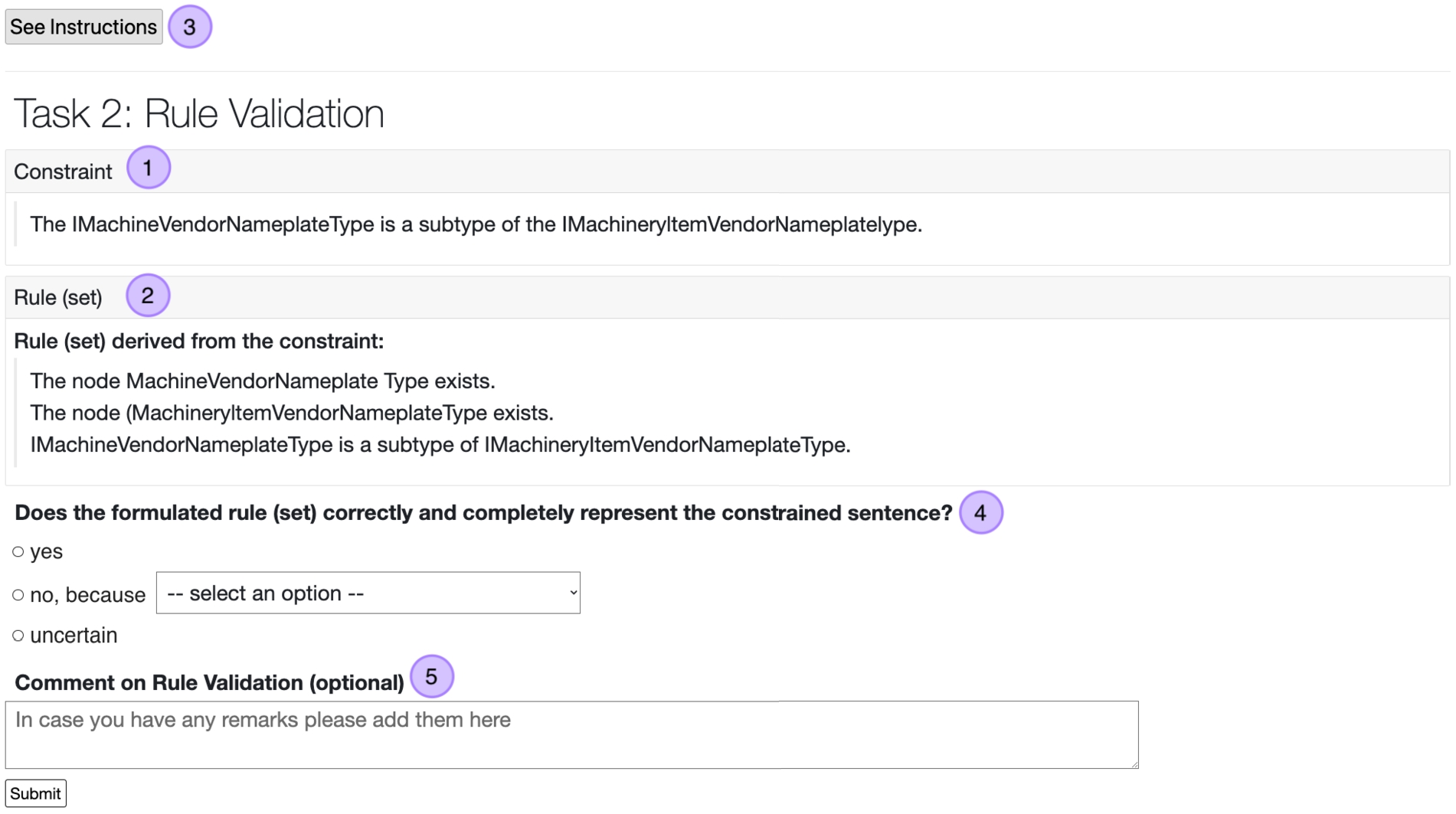This screenshot has height=814, width=1456.
Task: Click the rule line starting "The node (MachineryItemVendorNameplateType"
Action: pos(291,413)
